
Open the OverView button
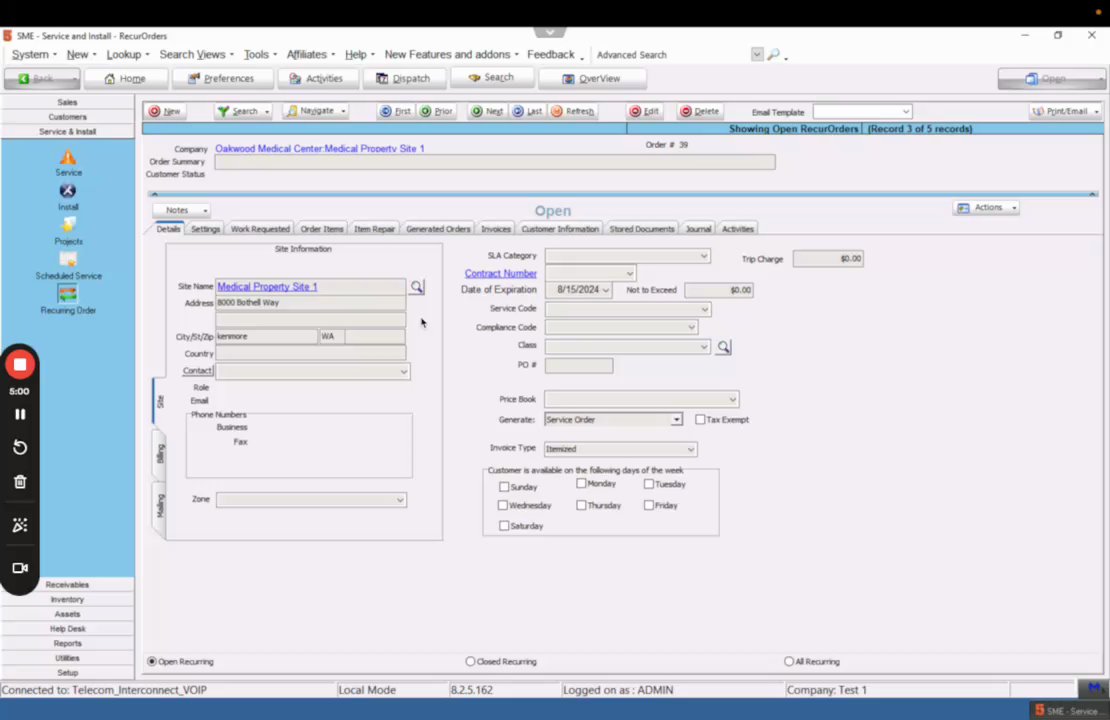click(x=592, y=79)
